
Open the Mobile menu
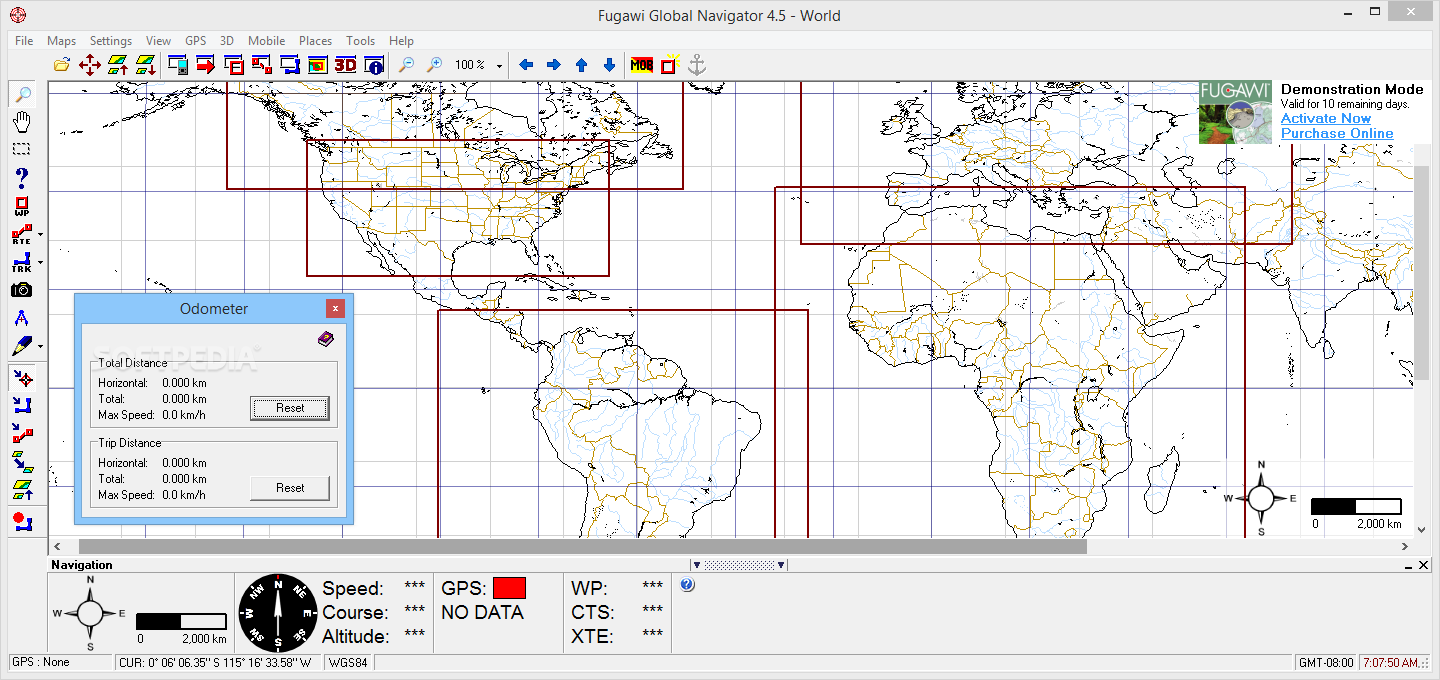[x=266, y=41]
